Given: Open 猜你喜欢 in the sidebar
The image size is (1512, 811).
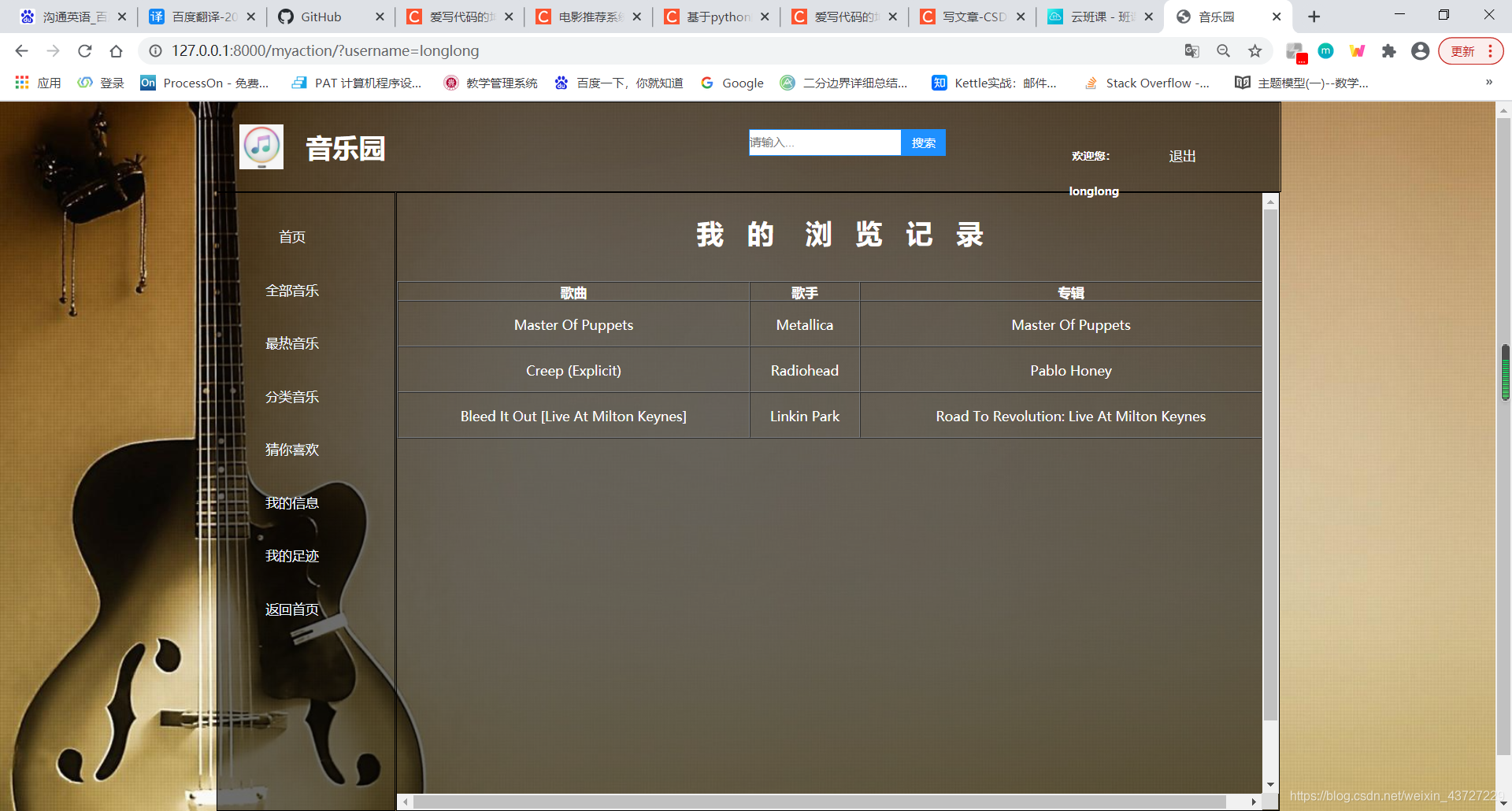Looking at the screenshot, I should (x=292, y=450).
